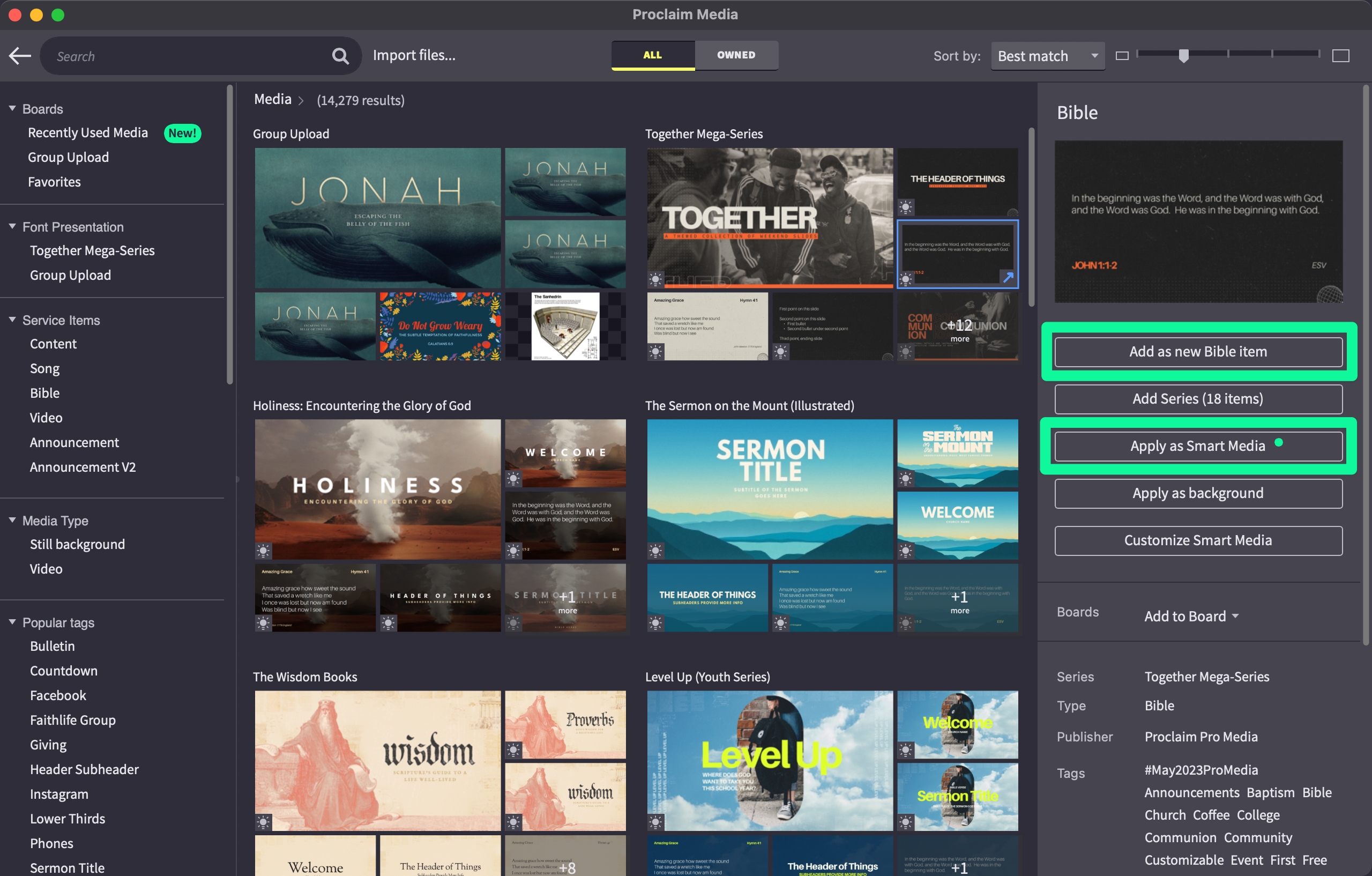Viewport: 1372px width, 876px height.
Task: Click the large thumbnail size icon
Action: (x=1340, y=56)
